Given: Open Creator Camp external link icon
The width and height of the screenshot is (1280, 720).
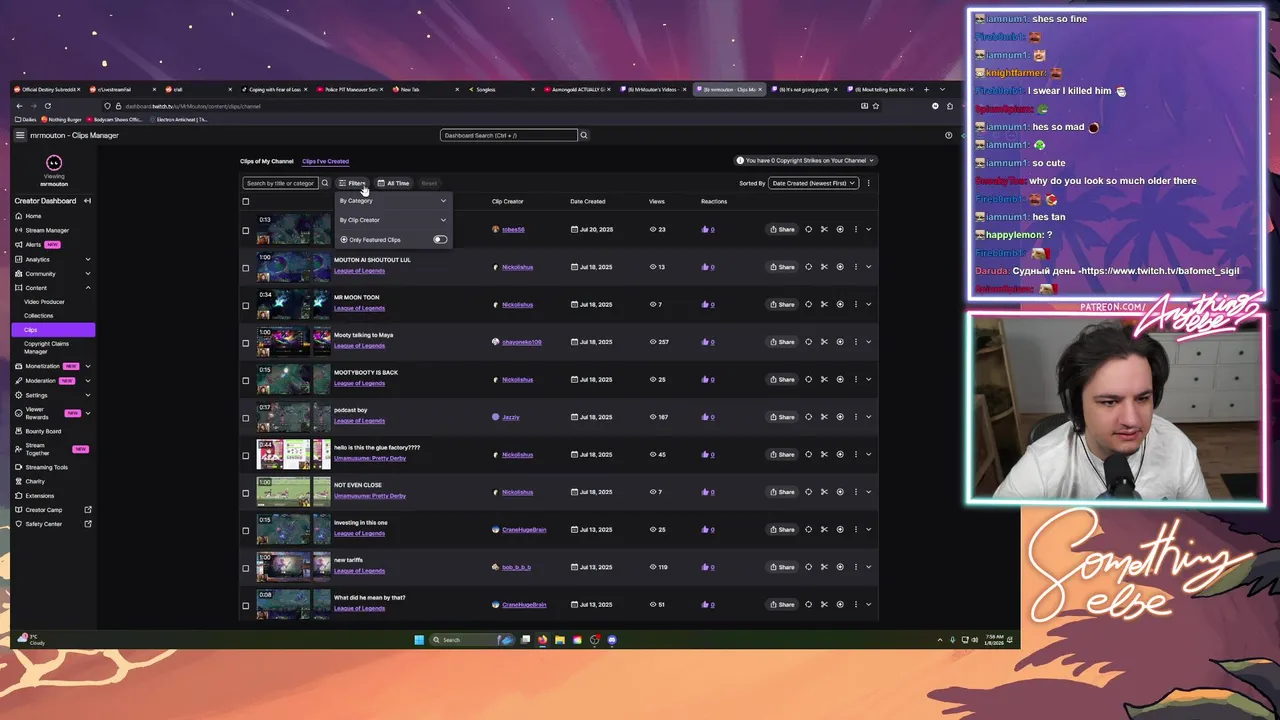Looking at the screenshot, I should [88, 510].
